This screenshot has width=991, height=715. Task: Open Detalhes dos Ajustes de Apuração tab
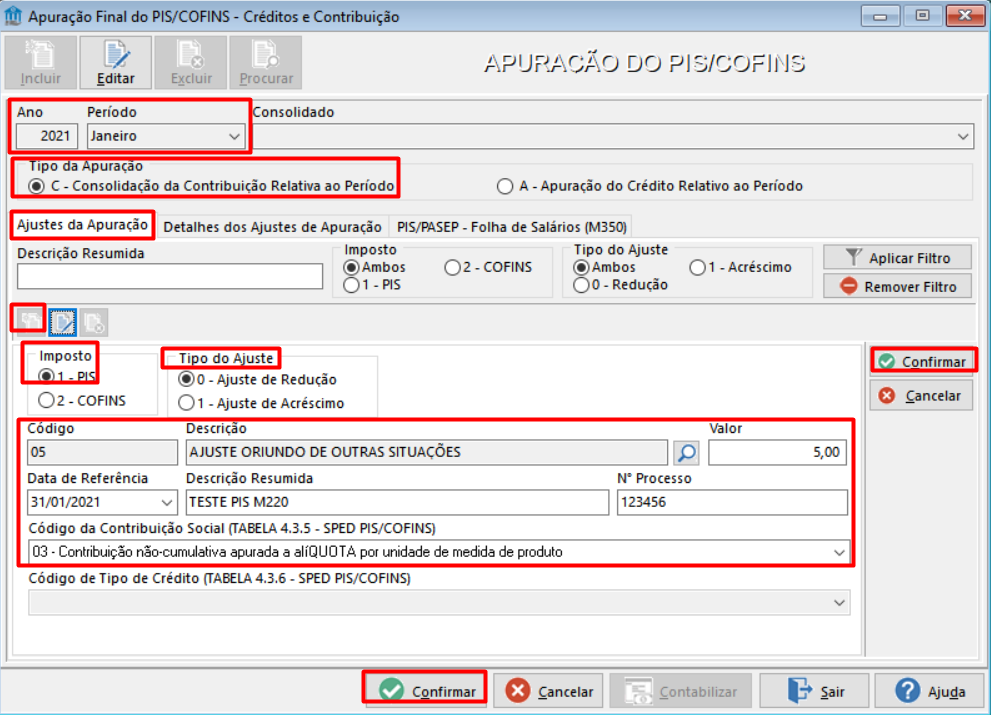(x=272, y=227)
